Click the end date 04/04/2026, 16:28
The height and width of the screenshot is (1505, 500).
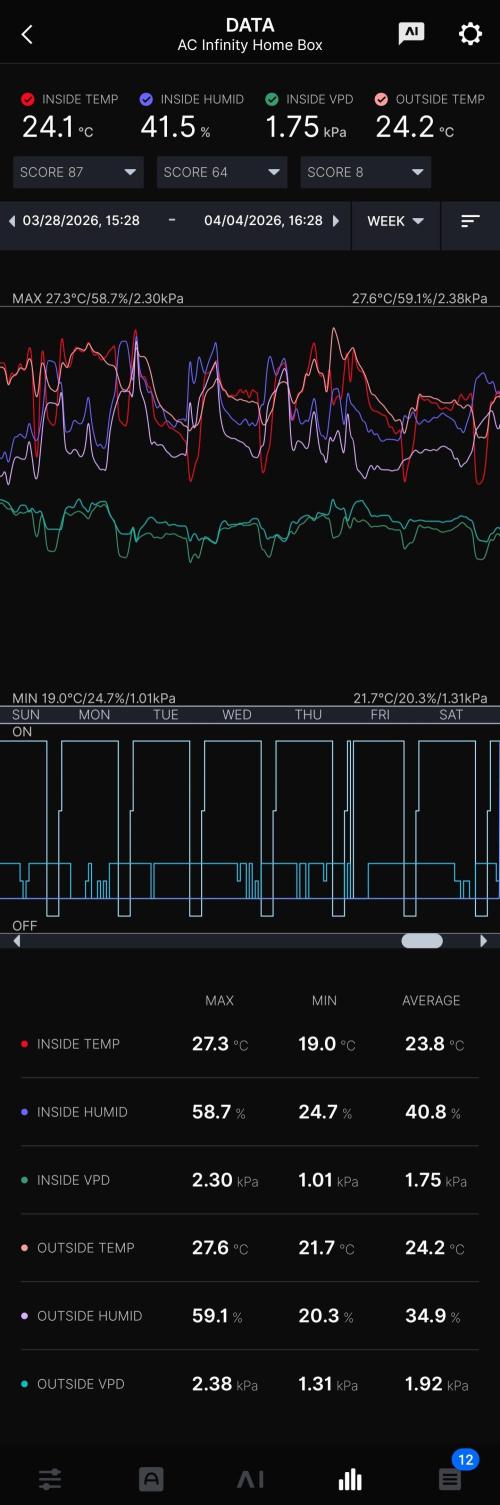[x=263, y=220]
